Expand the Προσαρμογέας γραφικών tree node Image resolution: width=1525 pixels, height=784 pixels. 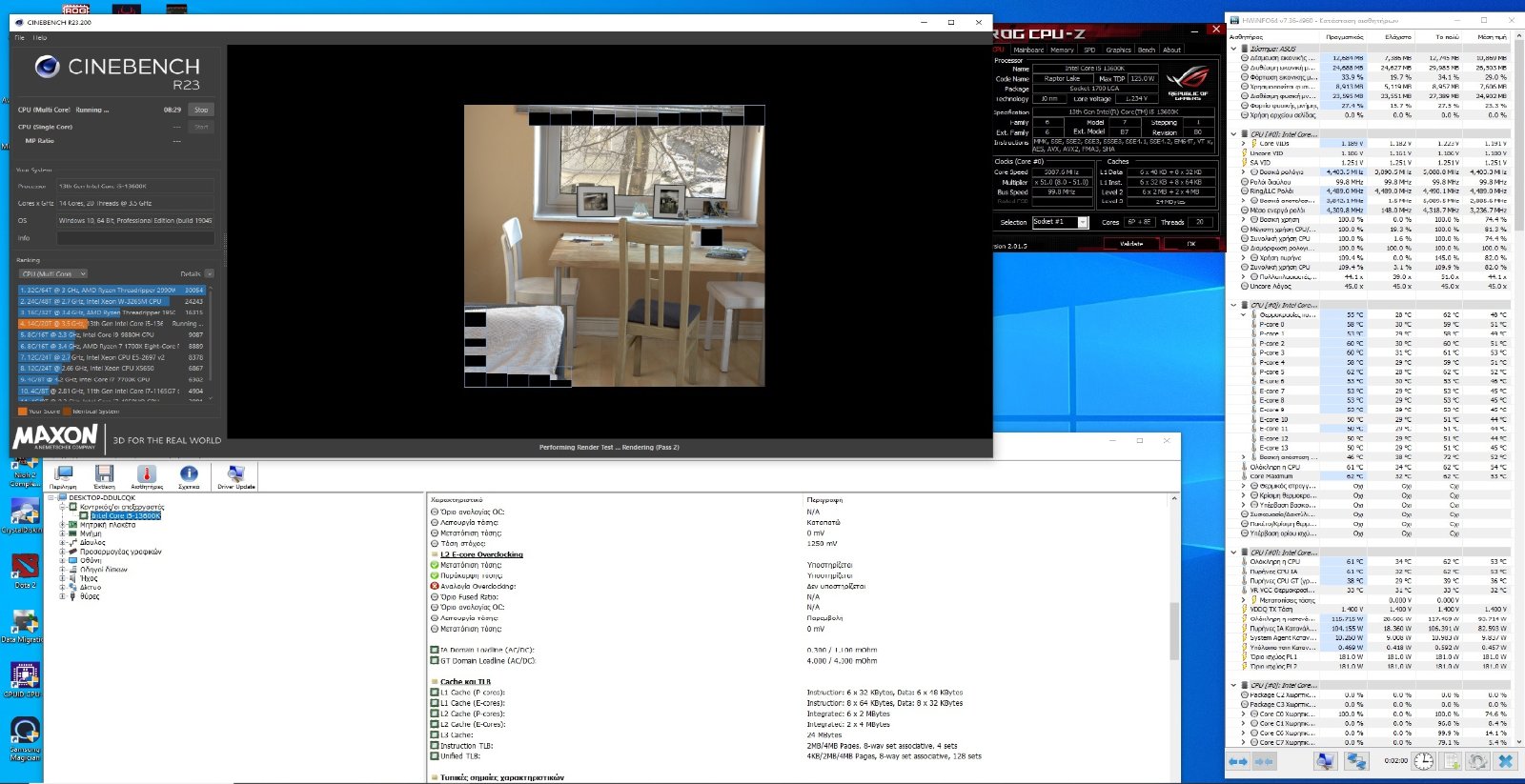pyautogui.click(x=63, y=552)
